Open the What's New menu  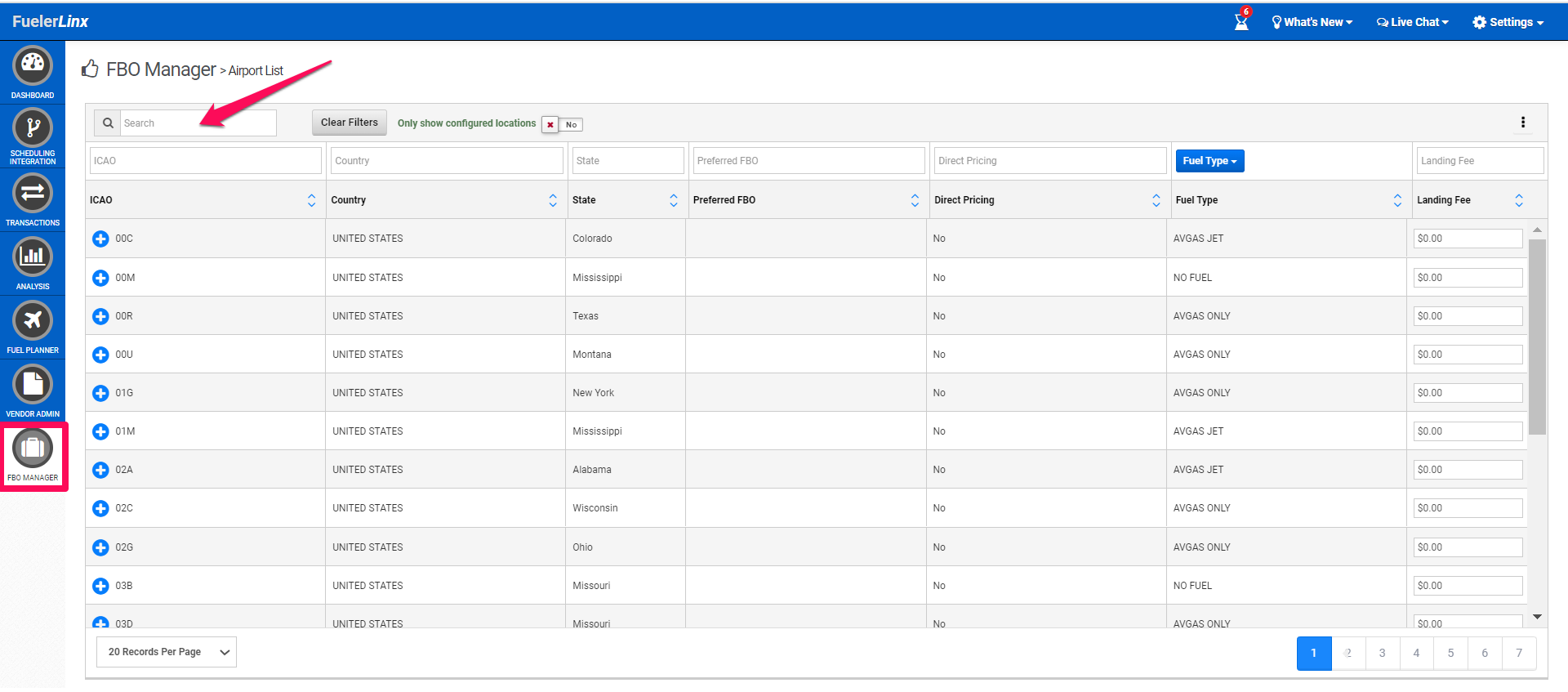click(1312, 22)
